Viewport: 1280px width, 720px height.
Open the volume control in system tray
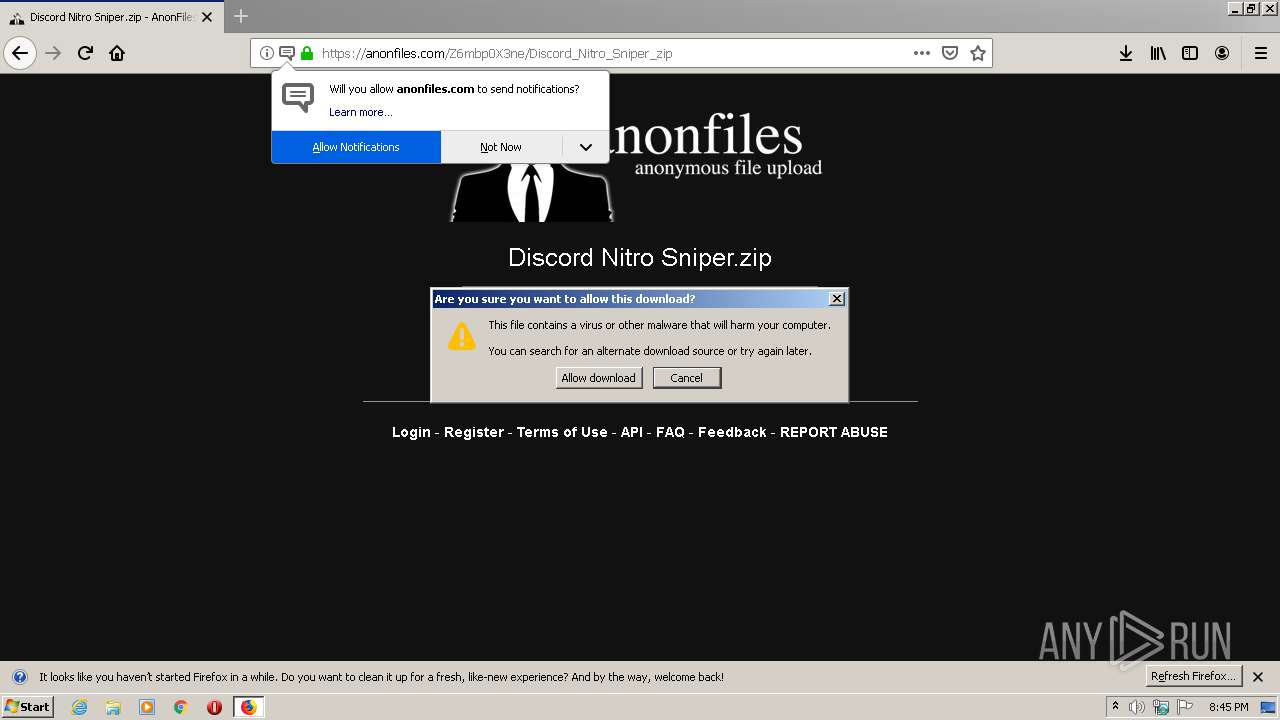(x=1137, y=707)
